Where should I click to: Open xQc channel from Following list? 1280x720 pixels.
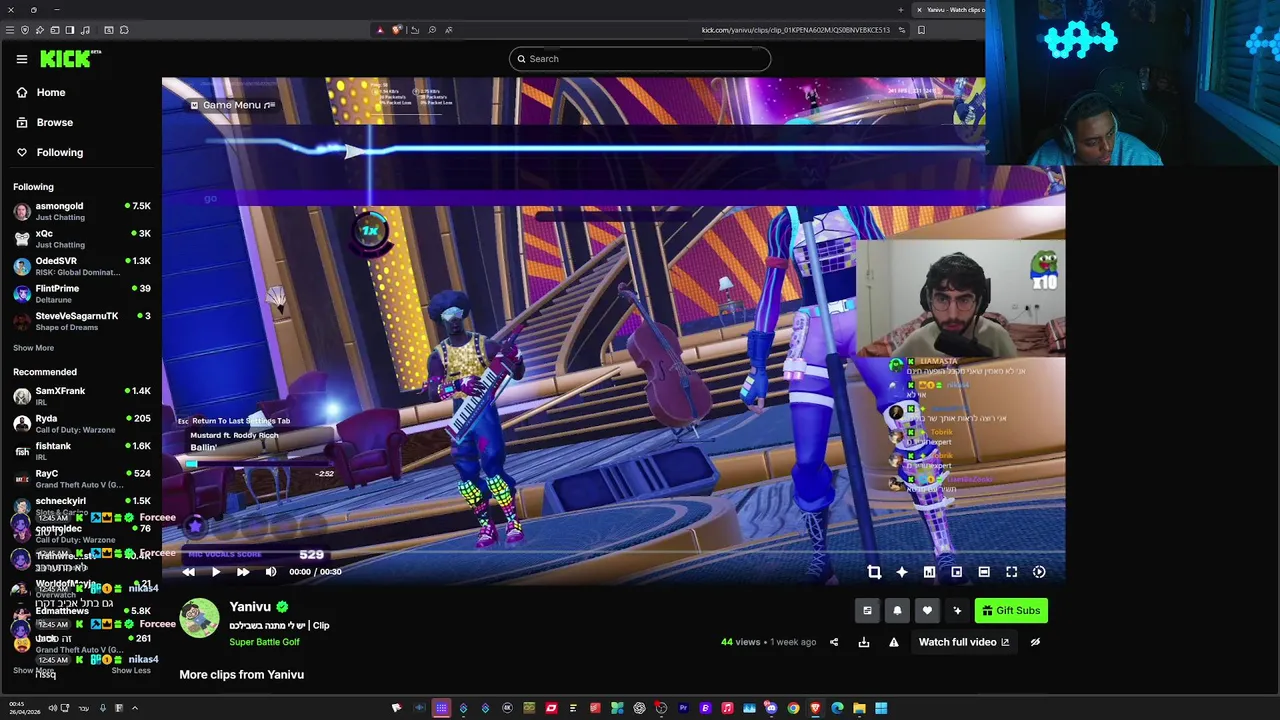81,239
